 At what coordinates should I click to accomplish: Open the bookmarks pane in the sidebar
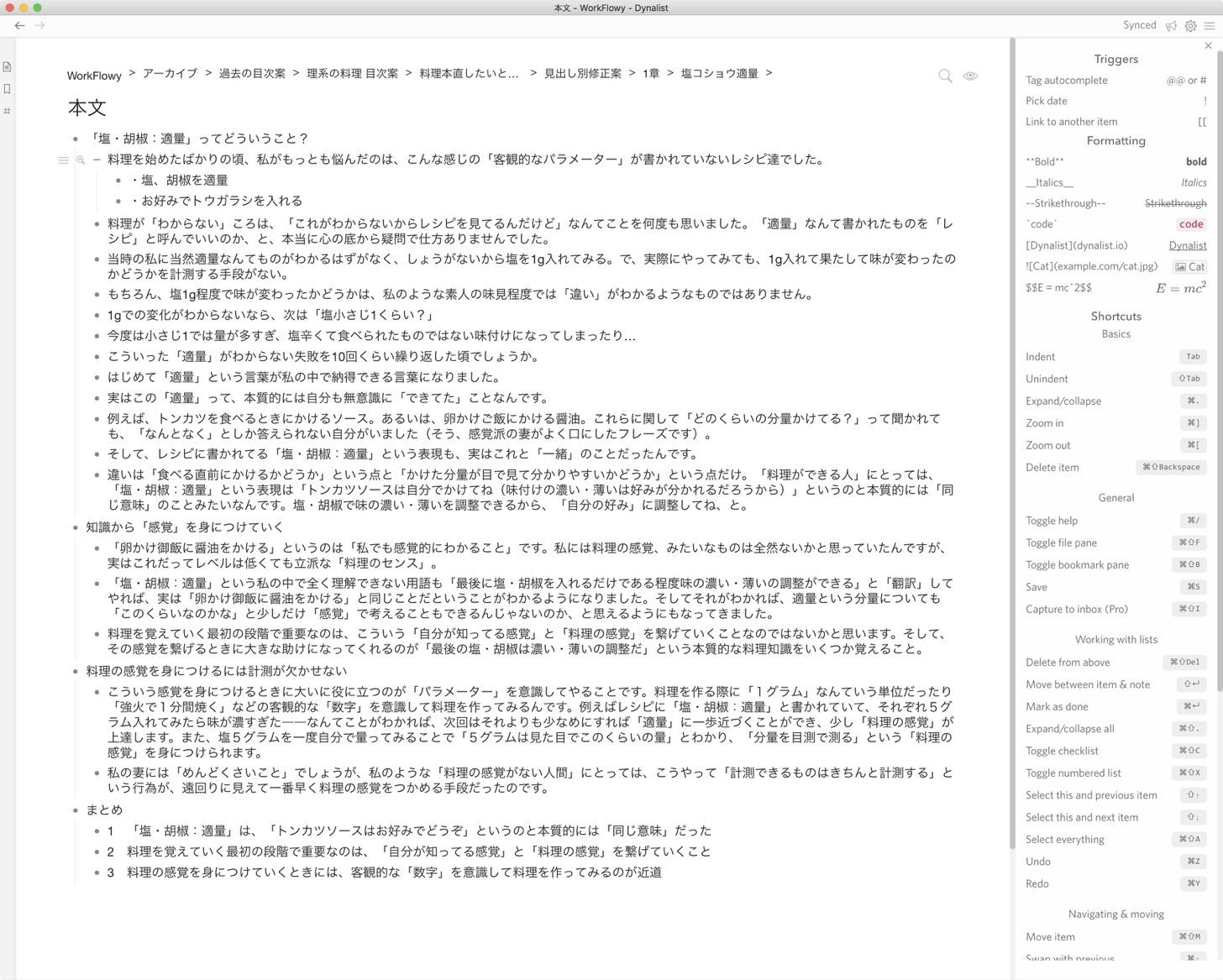coord(8,88)
